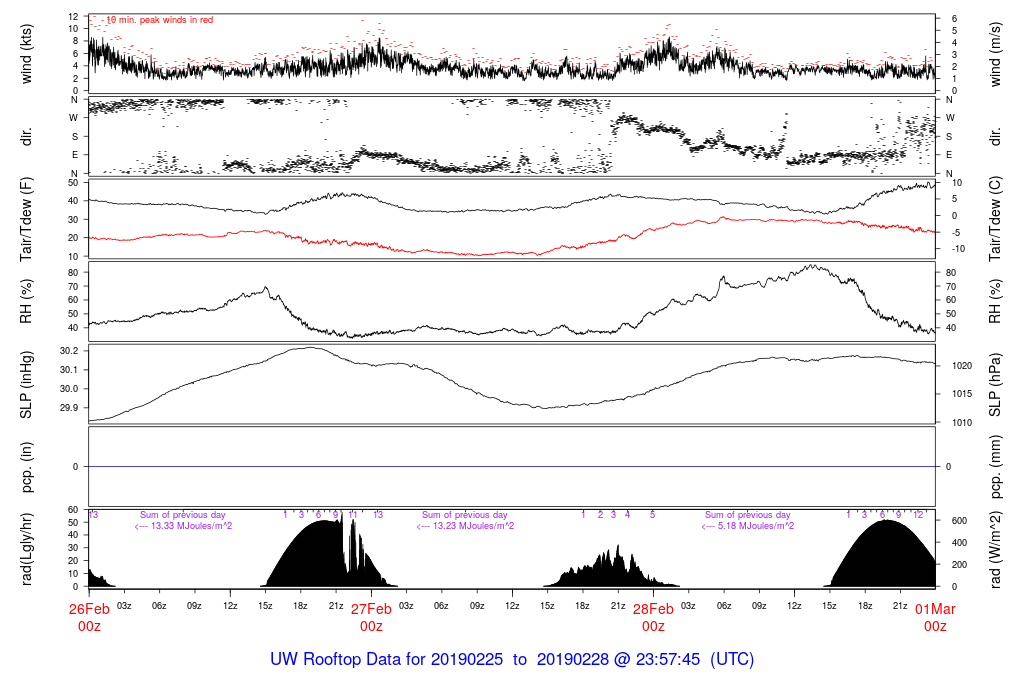Click the '30.1' tick on SLP axis
This screenshot has width=1024, height=700.
(x=69, y=370)
